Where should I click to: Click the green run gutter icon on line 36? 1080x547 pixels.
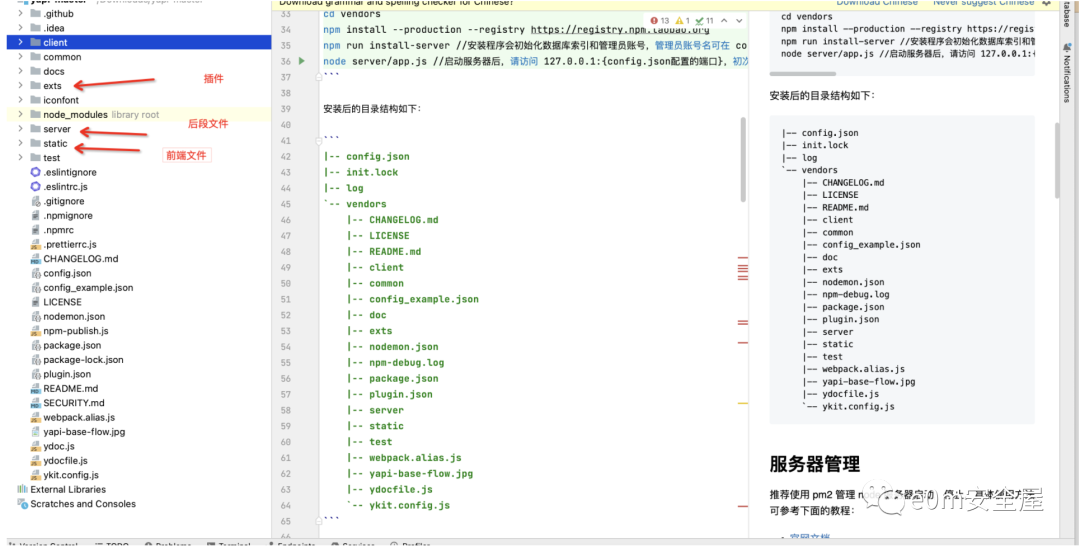coord(302,61)
